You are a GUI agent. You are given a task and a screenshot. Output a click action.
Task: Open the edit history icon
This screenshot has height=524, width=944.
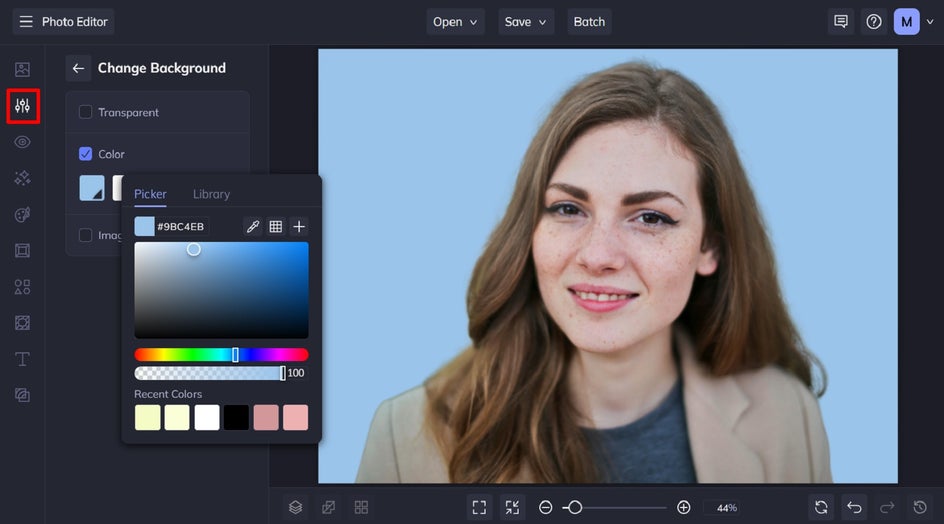tap(920, 507)
